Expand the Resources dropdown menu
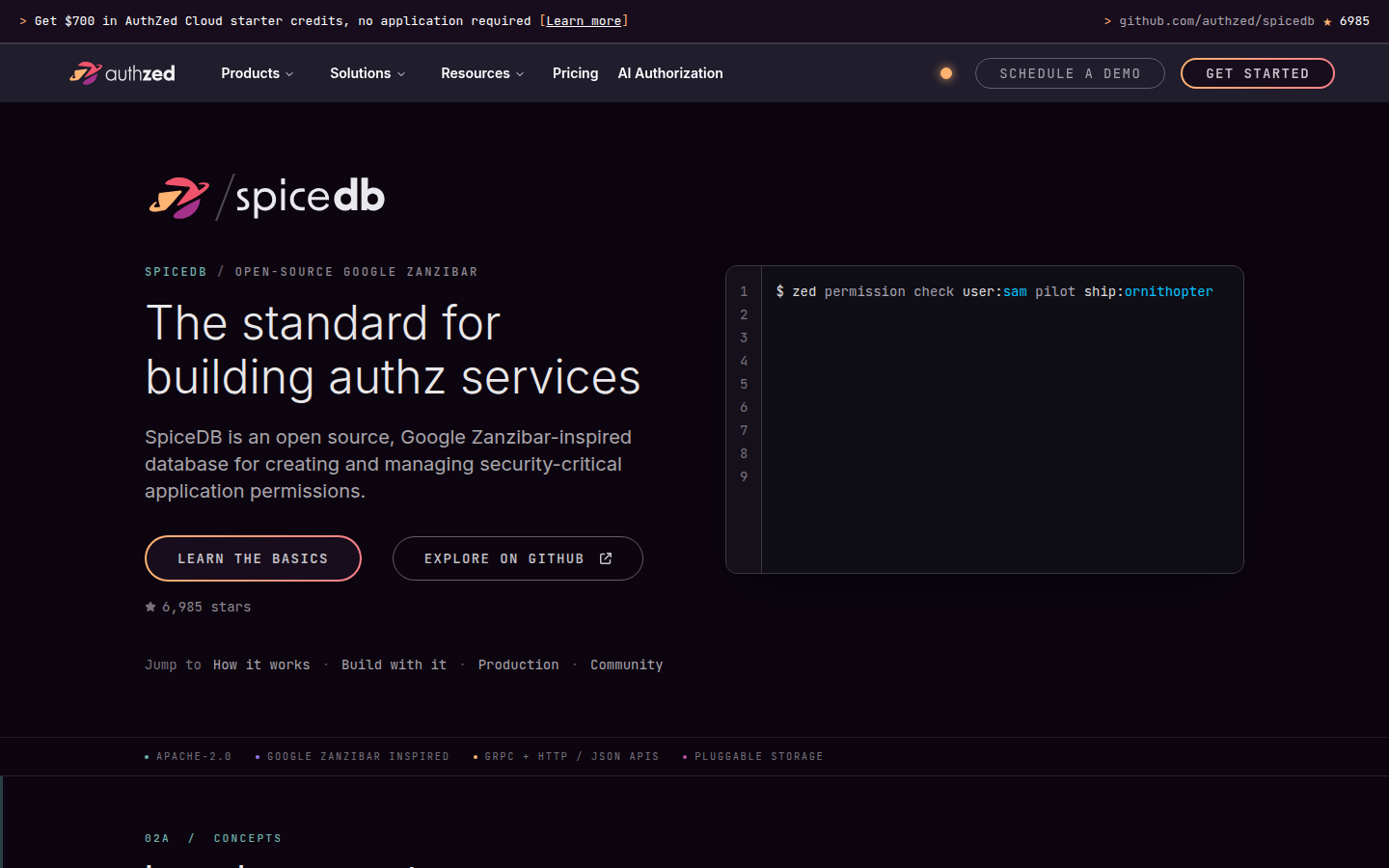Image resolution: width=1389 pixels, height=868 pixels. [482, 73]
